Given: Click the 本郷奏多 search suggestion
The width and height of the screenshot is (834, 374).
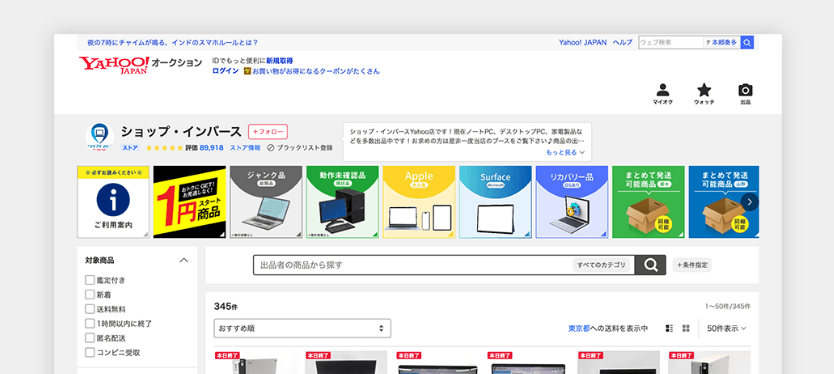Looking at the screenshot, I should pyautogui.click(x=722, y=43).
